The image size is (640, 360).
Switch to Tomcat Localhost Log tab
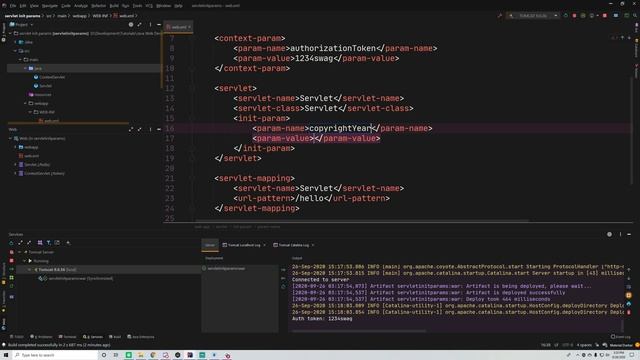[244, 245]
